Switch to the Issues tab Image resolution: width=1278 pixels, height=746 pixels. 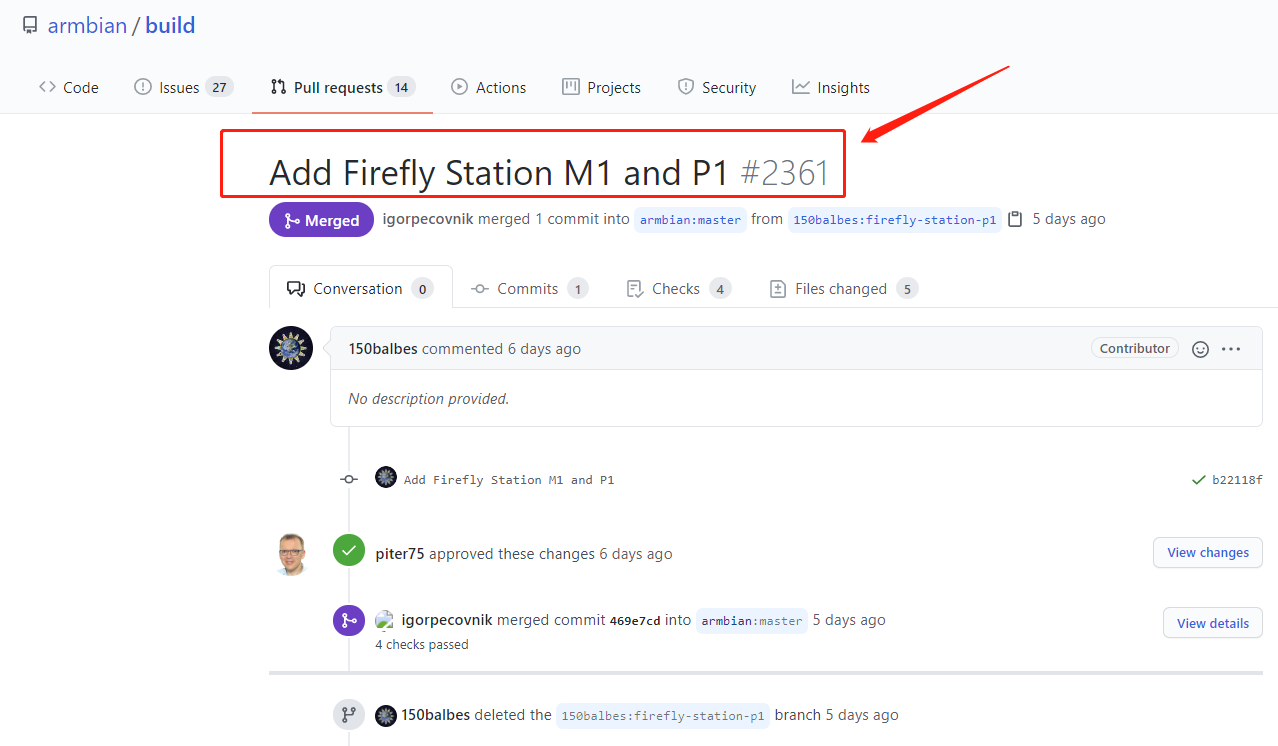(183, 87)
